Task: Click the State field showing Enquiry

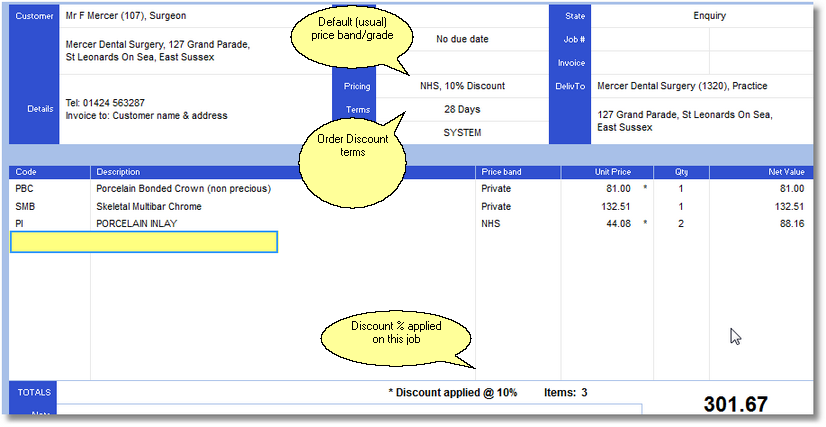Action: pyautogui.click(x=709, y=16)
